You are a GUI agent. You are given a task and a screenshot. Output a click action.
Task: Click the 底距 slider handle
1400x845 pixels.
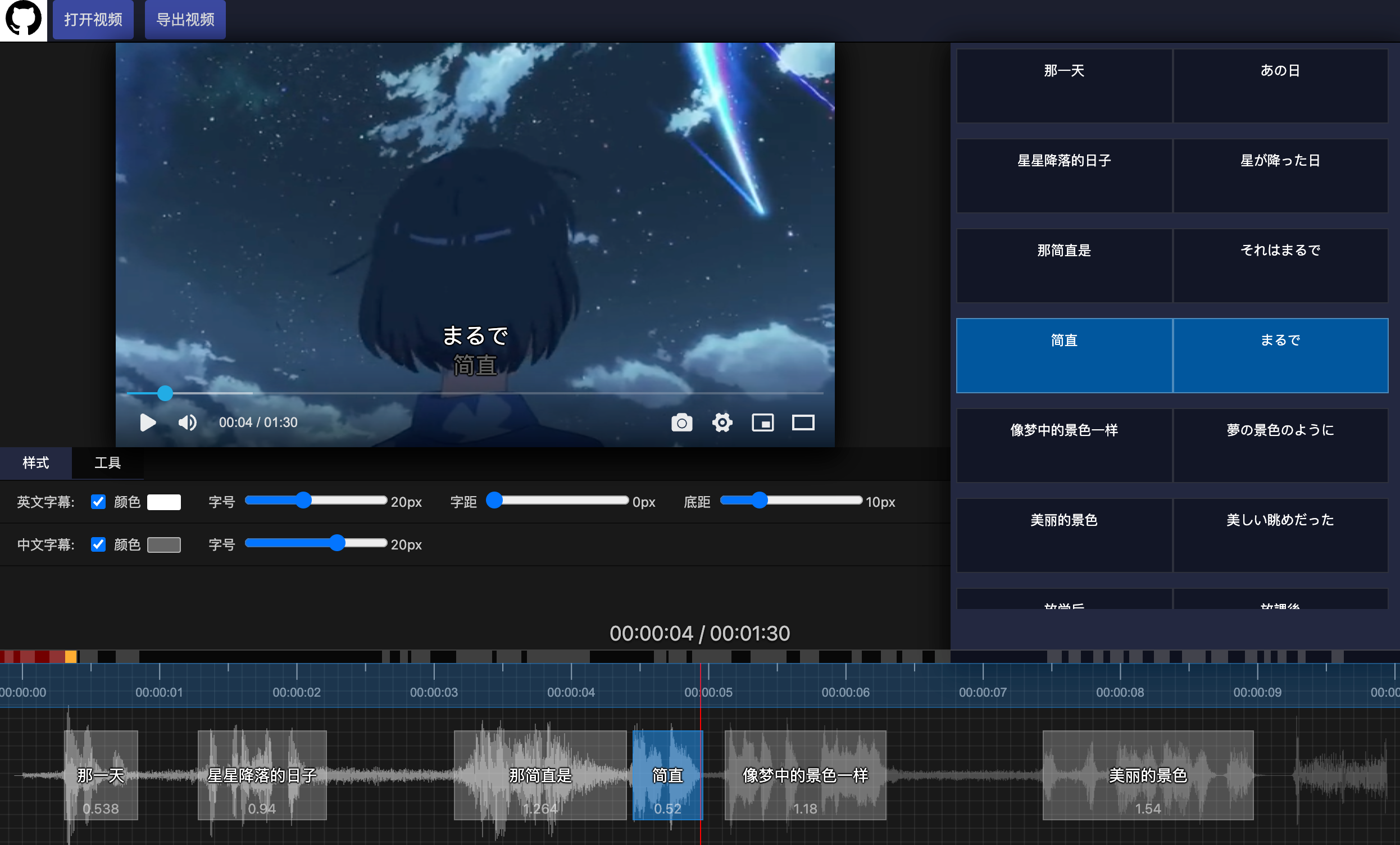tap(759, 500)
